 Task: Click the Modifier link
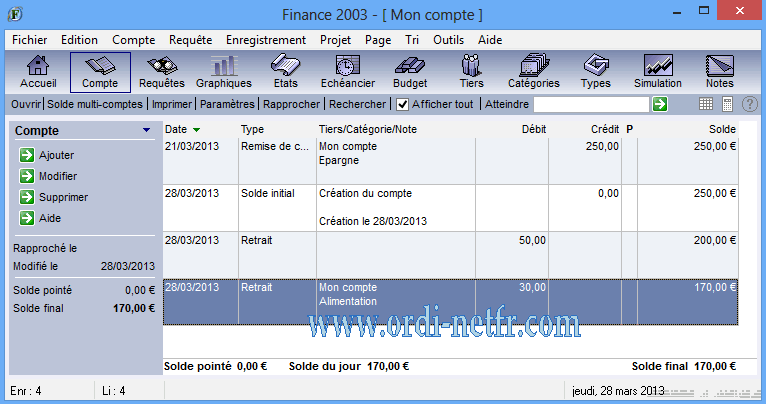click(58, 176)
